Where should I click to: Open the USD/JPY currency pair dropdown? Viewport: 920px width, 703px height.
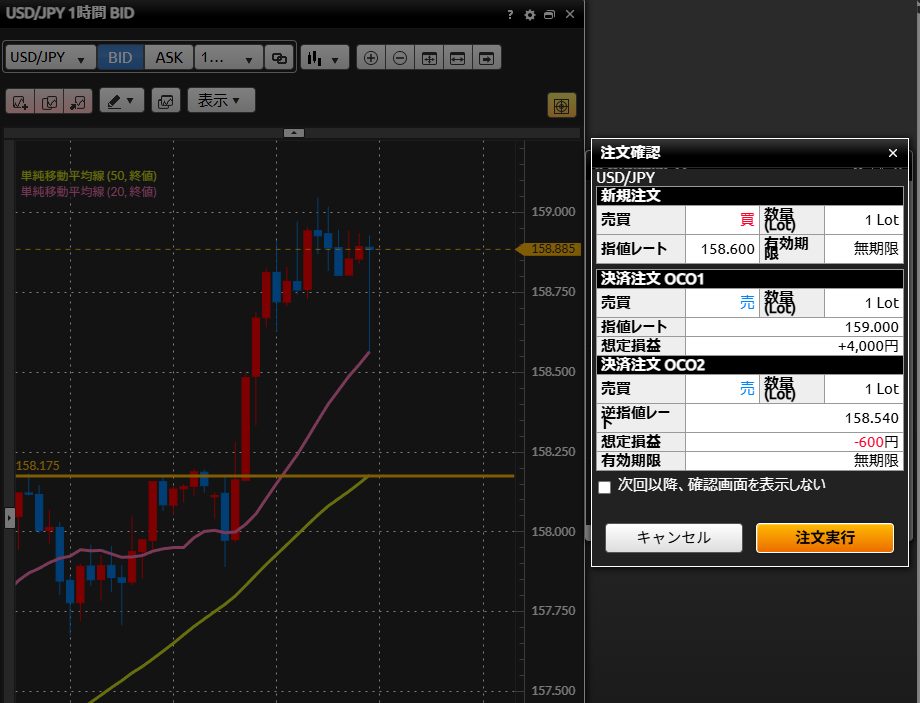(x=51, y=57)
